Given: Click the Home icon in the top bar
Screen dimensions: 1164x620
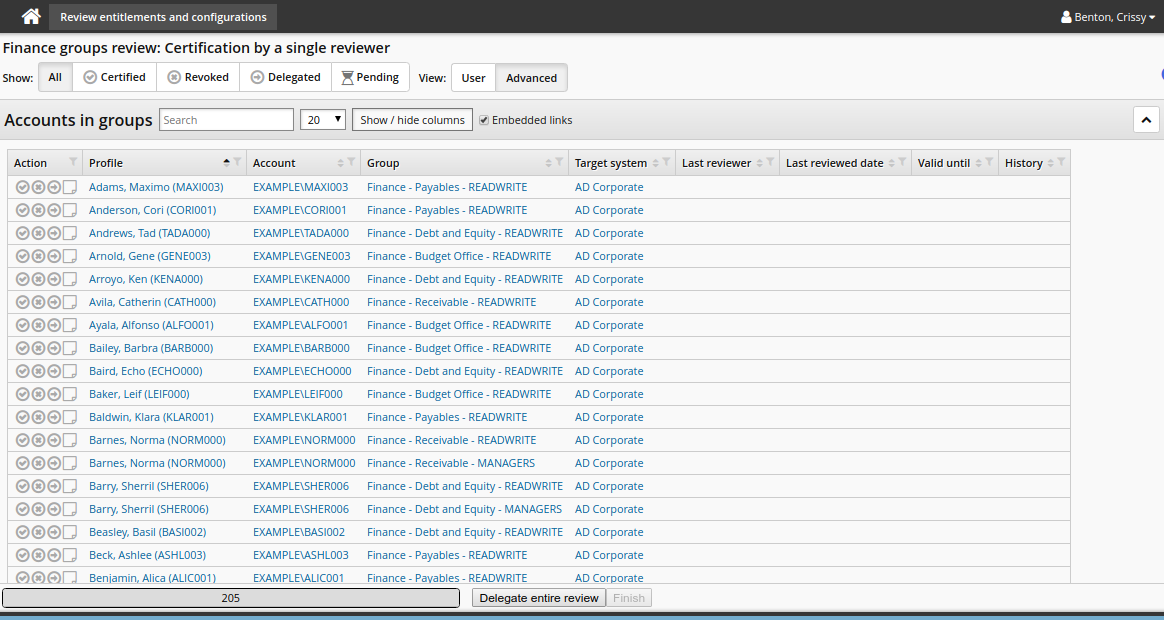Looking at the screenshot, I should tap(32, 17).
